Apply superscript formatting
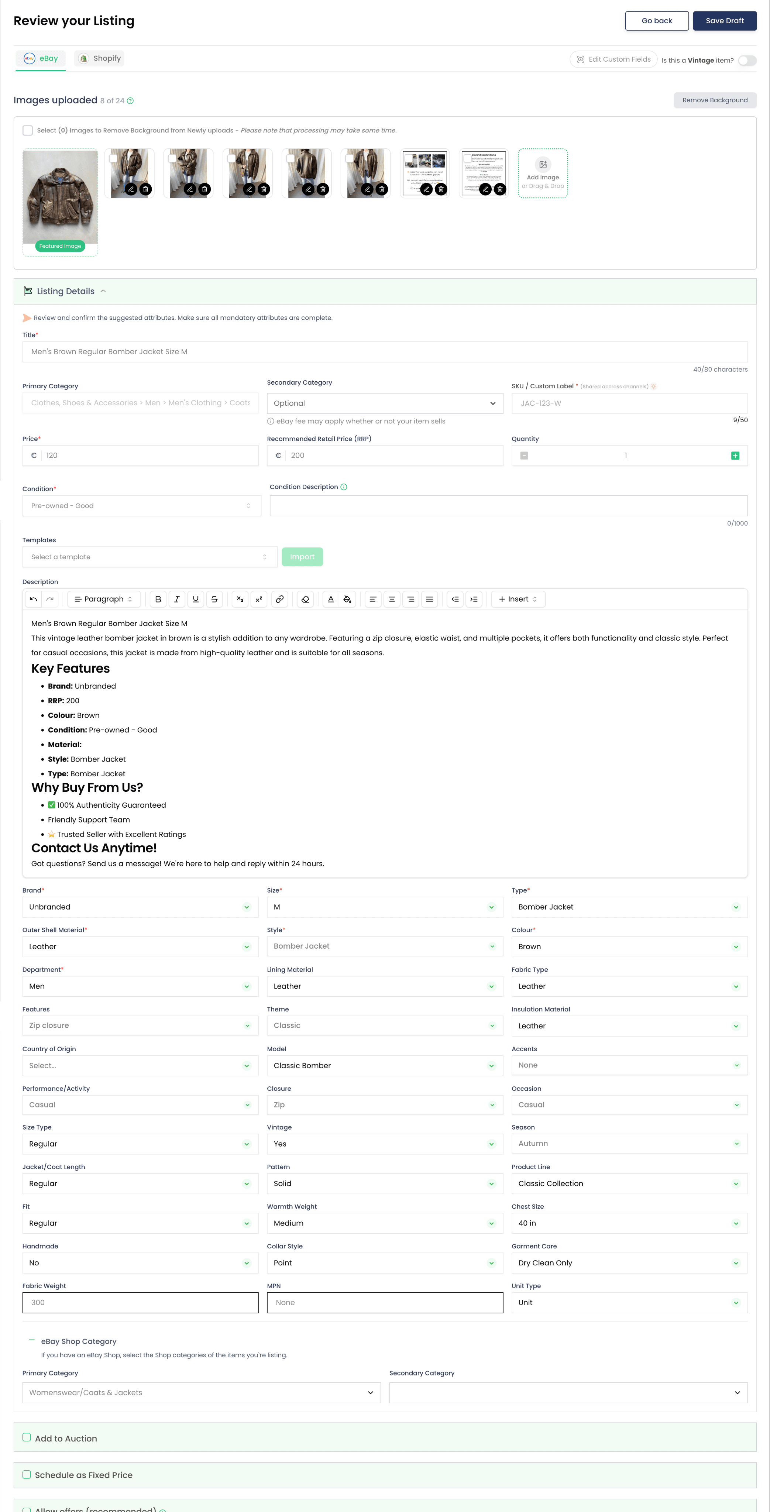Image resolution: width=784 pixels, height=1512 pixels. [x=259, y=599]
